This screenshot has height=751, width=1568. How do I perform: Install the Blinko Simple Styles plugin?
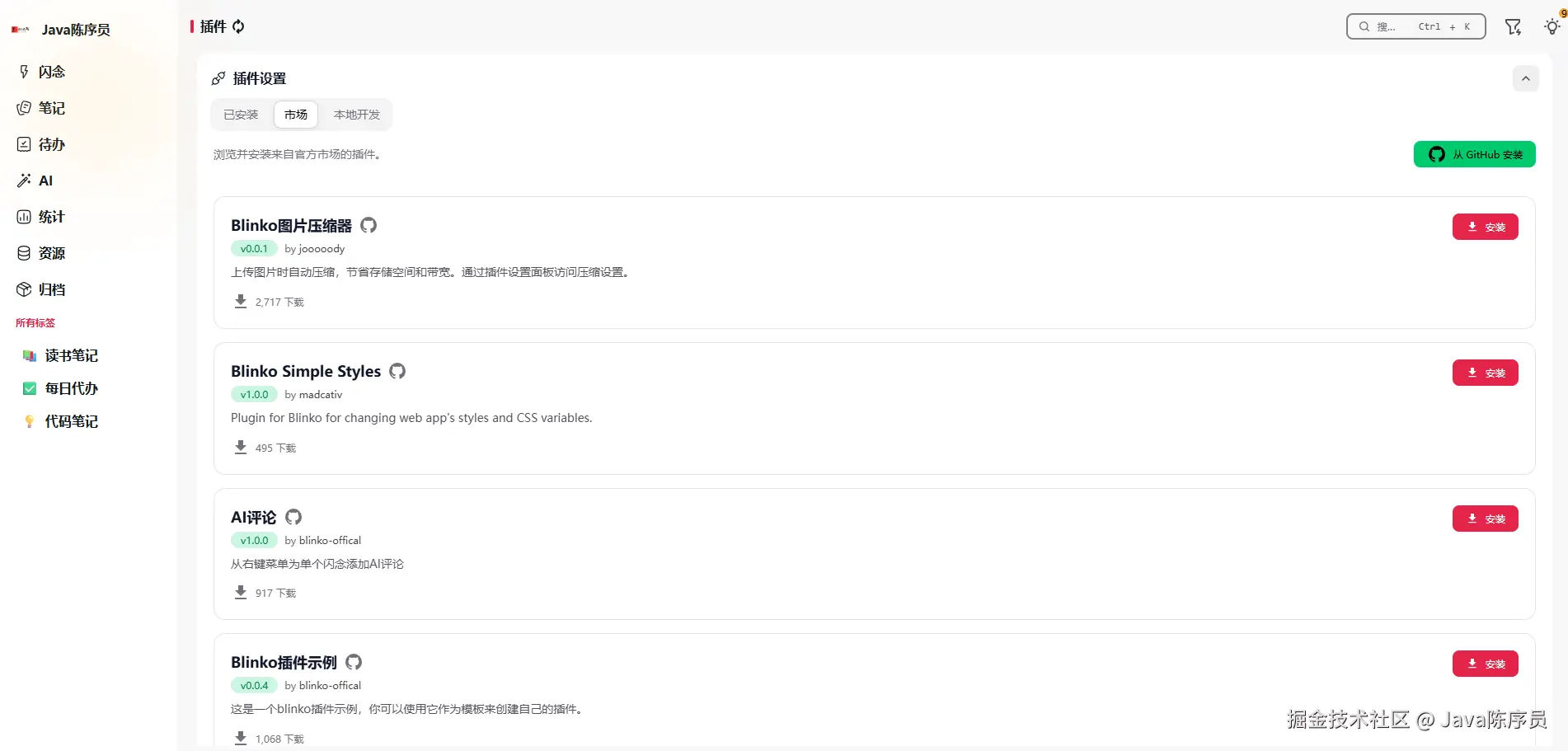1485,373
